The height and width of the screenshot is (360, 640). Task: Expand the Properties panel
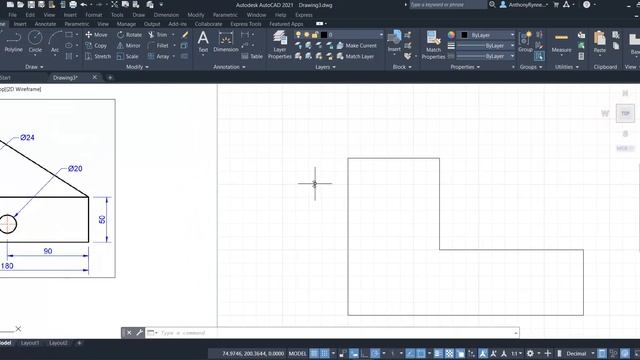(x=465, y=67)
